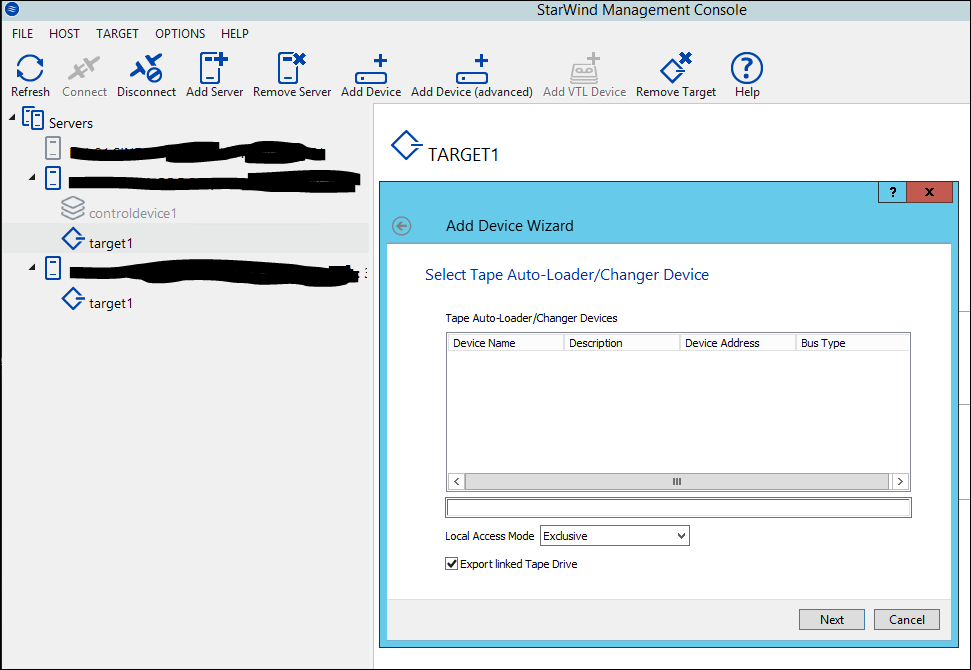This screenshot has height=670, width=971.
Task: Sort by the Device Name column
Action: coord(505,342)
